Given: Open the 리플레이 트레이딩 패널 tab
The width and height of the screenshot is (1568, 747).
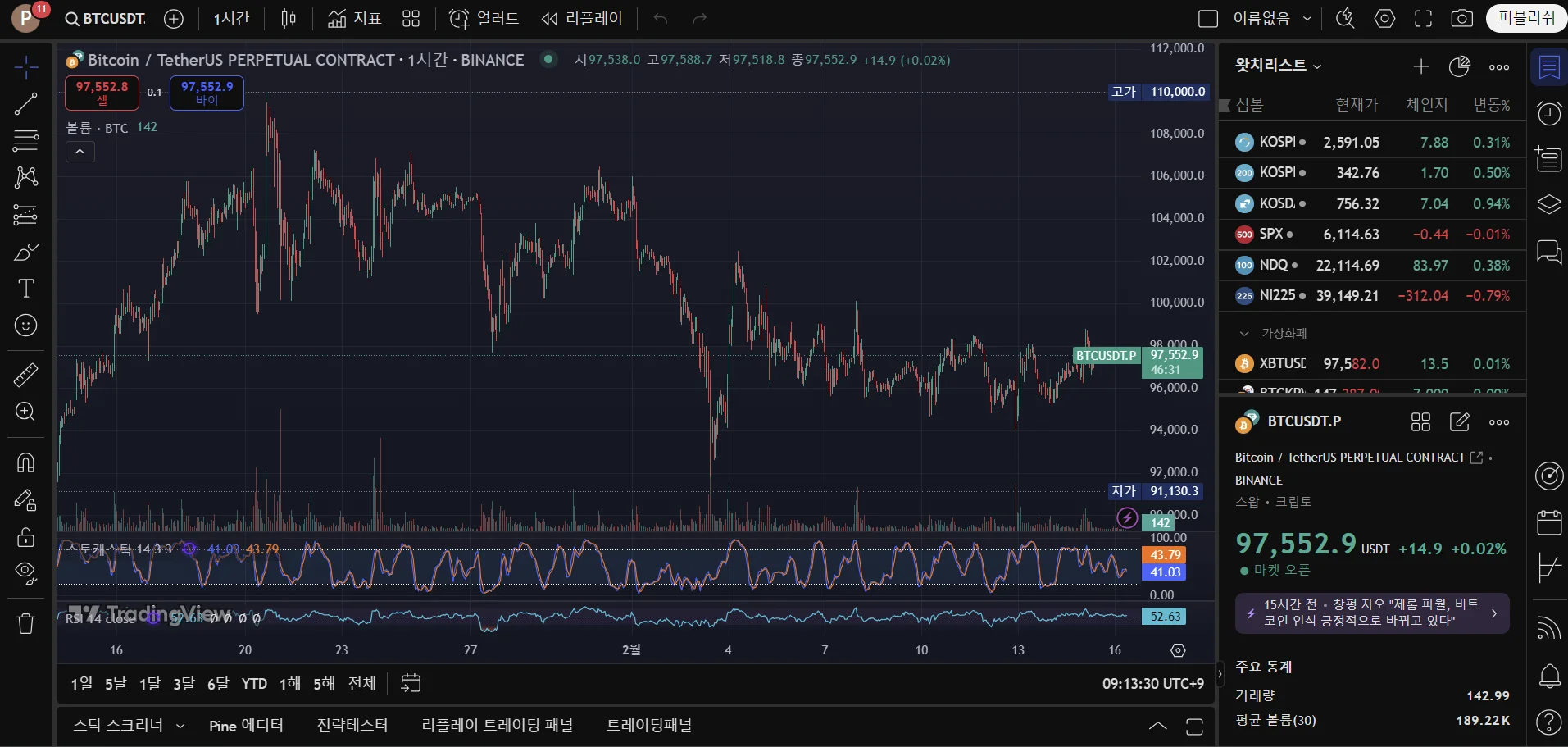Looking at the screenshot, I should [x=497, y=726].
